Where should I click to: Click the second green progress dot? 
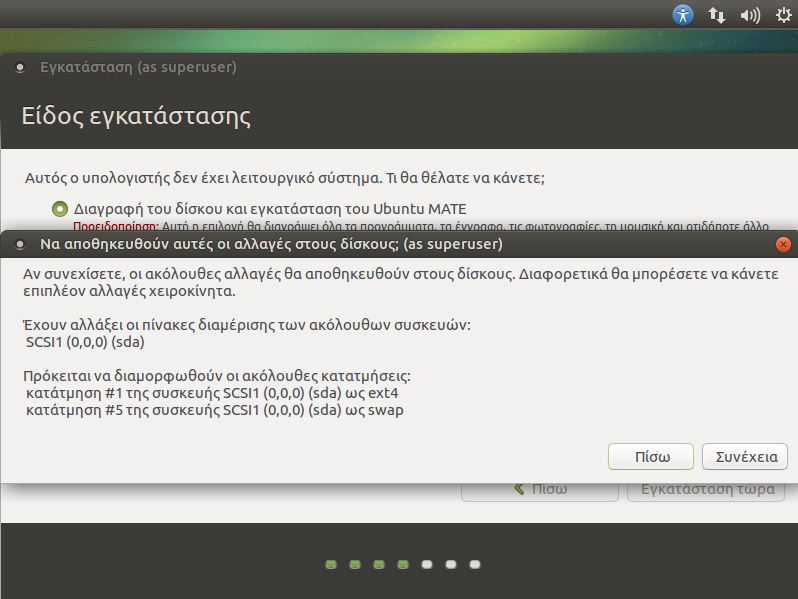(x=355, y=565)
